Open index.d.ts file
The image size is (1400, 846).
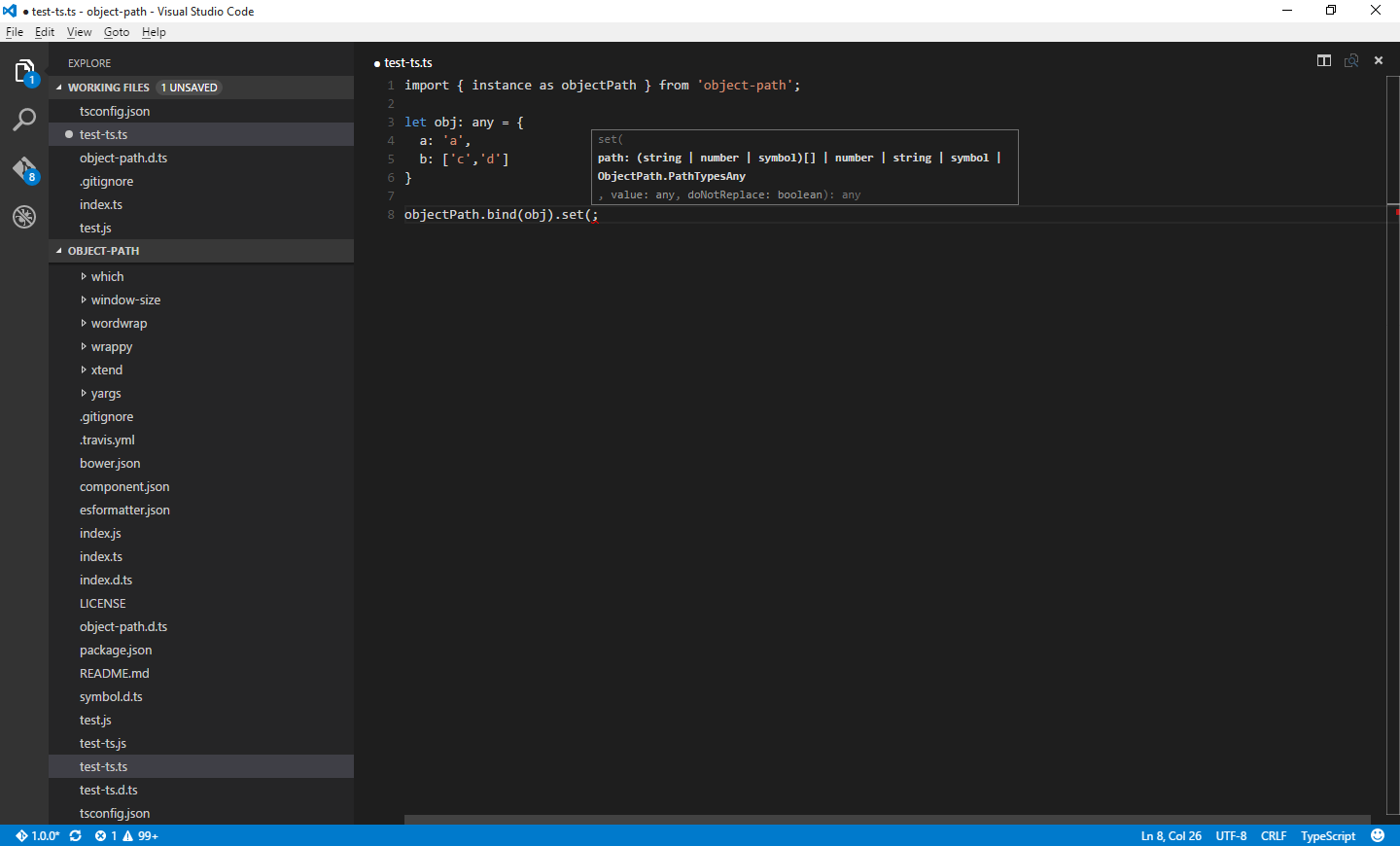click(x=201, y=581)
